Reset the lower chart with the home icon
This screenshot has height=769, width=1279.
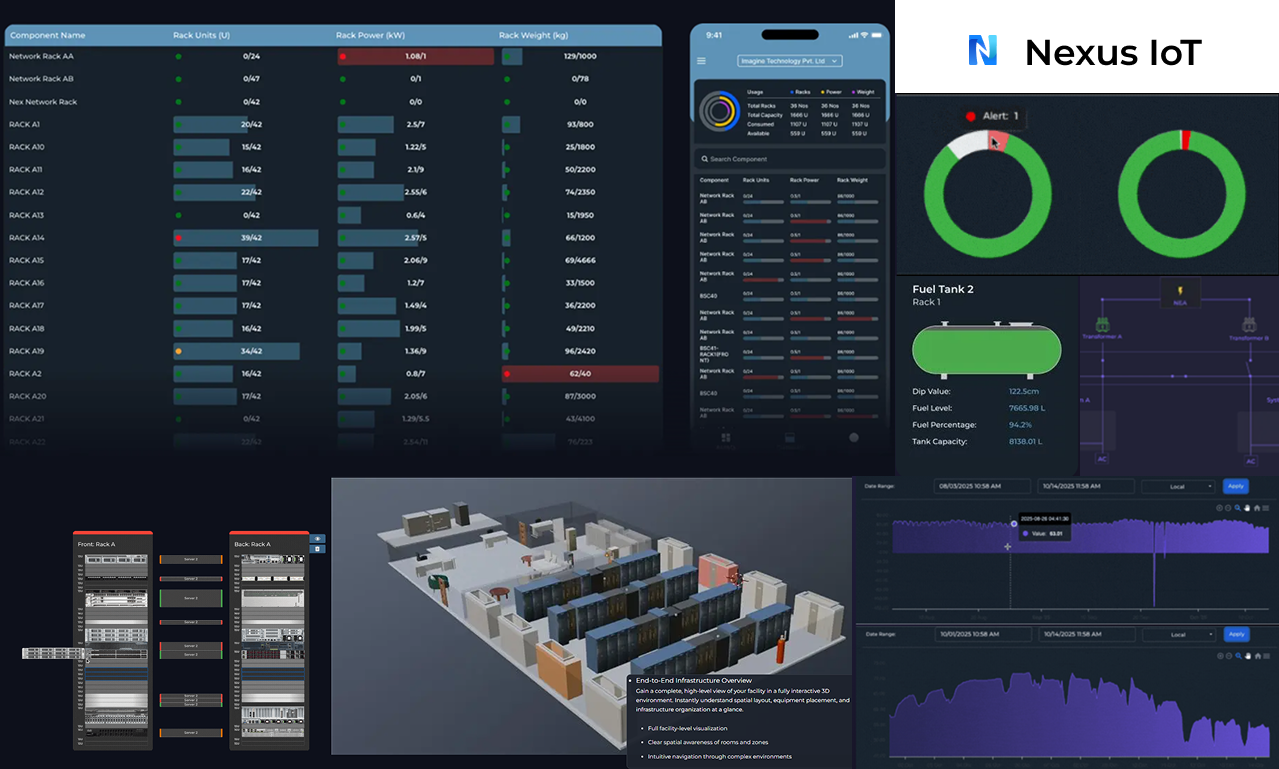tap(1258, 656)
